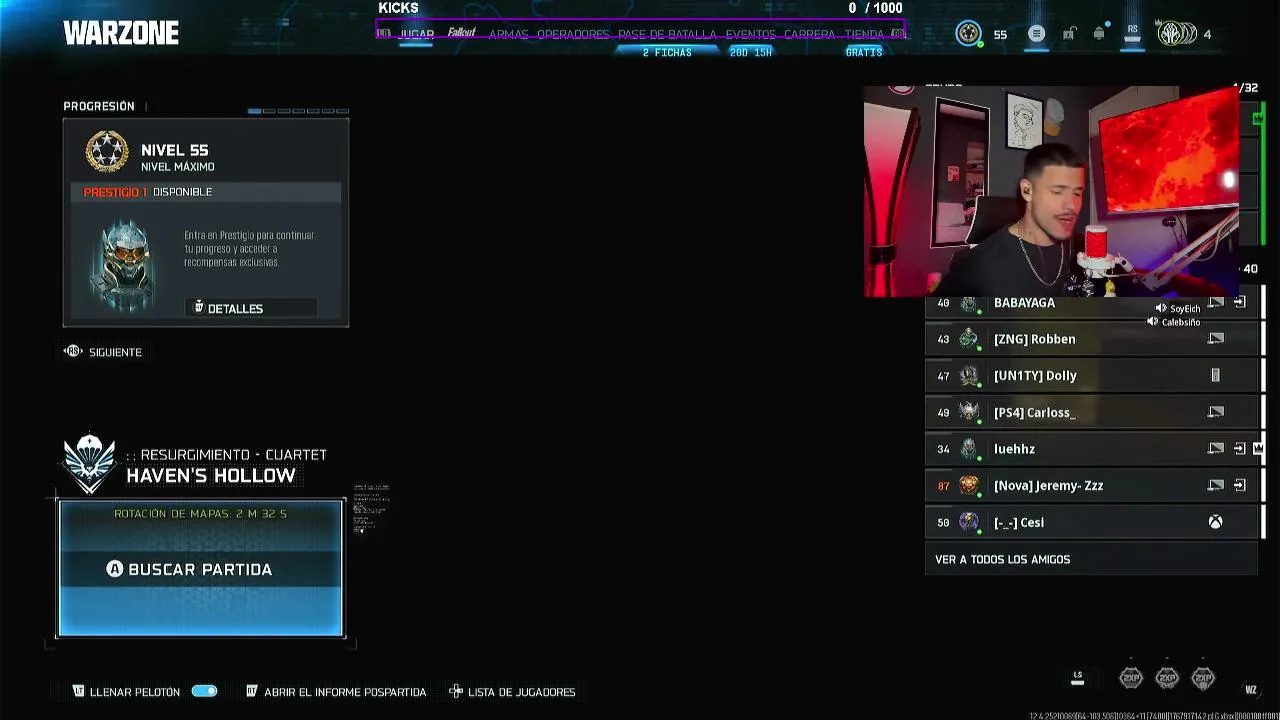Click the crown leader icon on luehhz row
The image size is (1280, 720).
pyautogui.click(x=1259, y=449)
